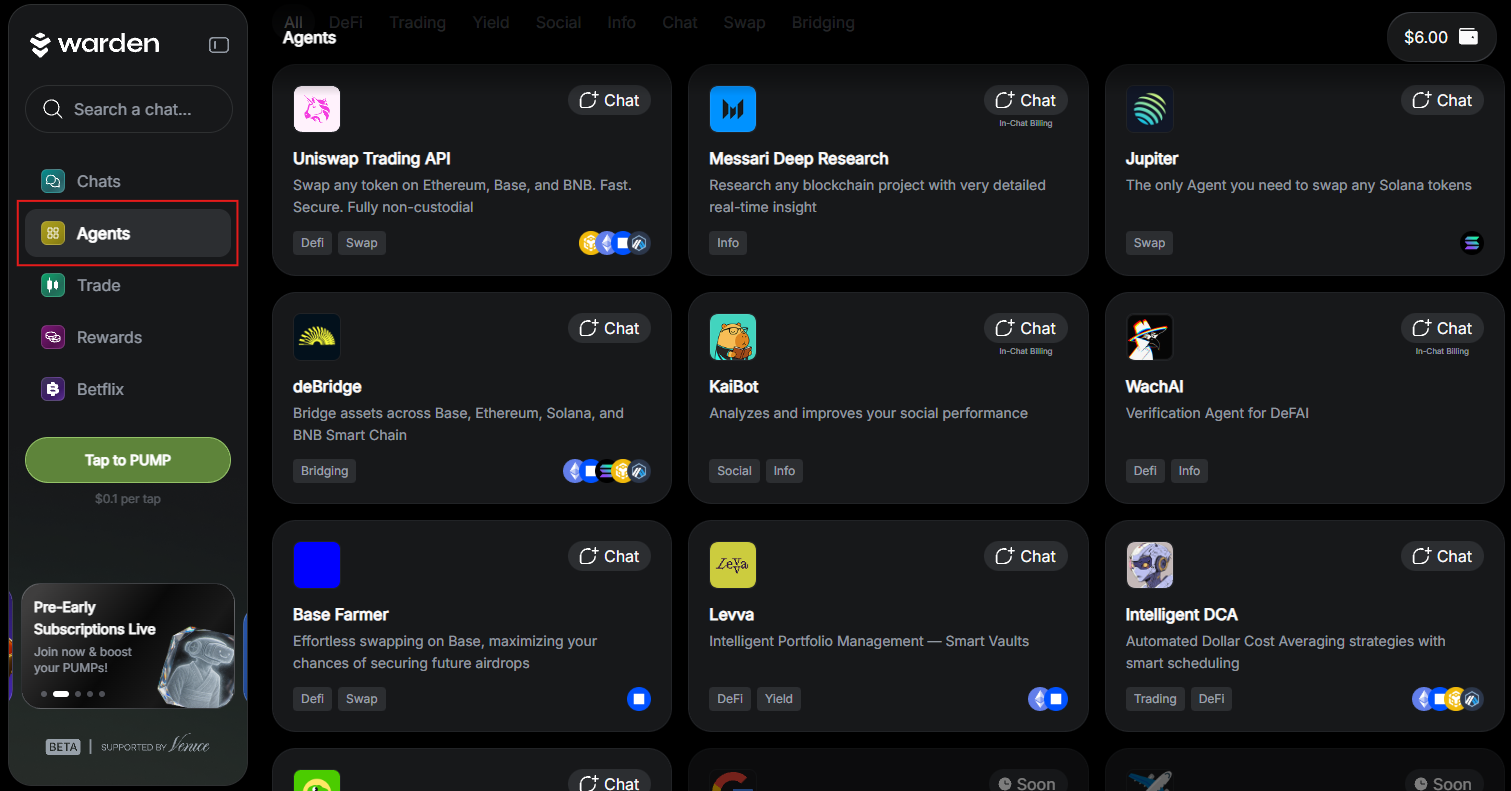Select the Yield filter tab

tap(490, 22)
